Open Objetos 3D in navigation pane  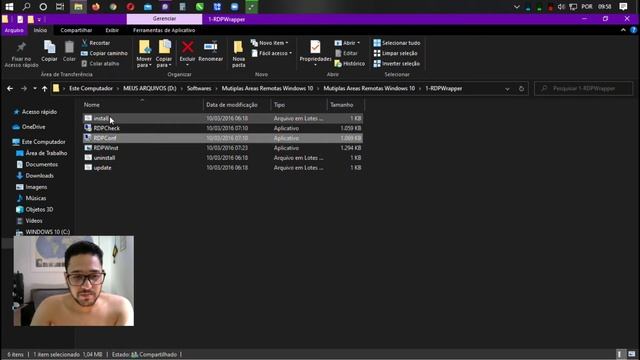(x=35, y=209)
